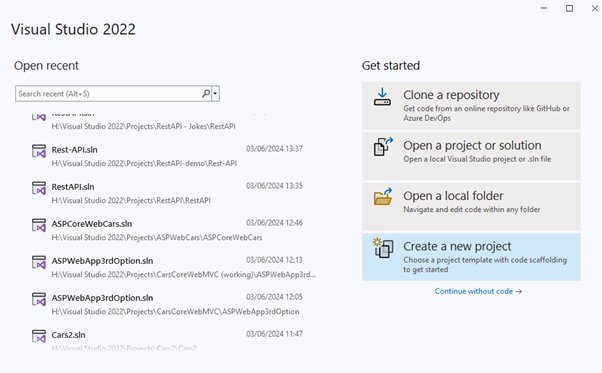602x373 pixels.
Task: Click the search magnifier icon in recent box
Action: pos(206,93)
